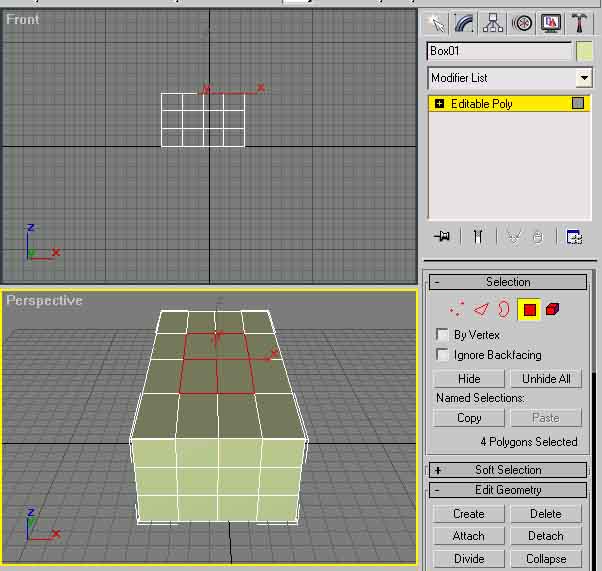The image size is (602, 571).
Task: Click the Unhide All button
Action: point(546,379)
